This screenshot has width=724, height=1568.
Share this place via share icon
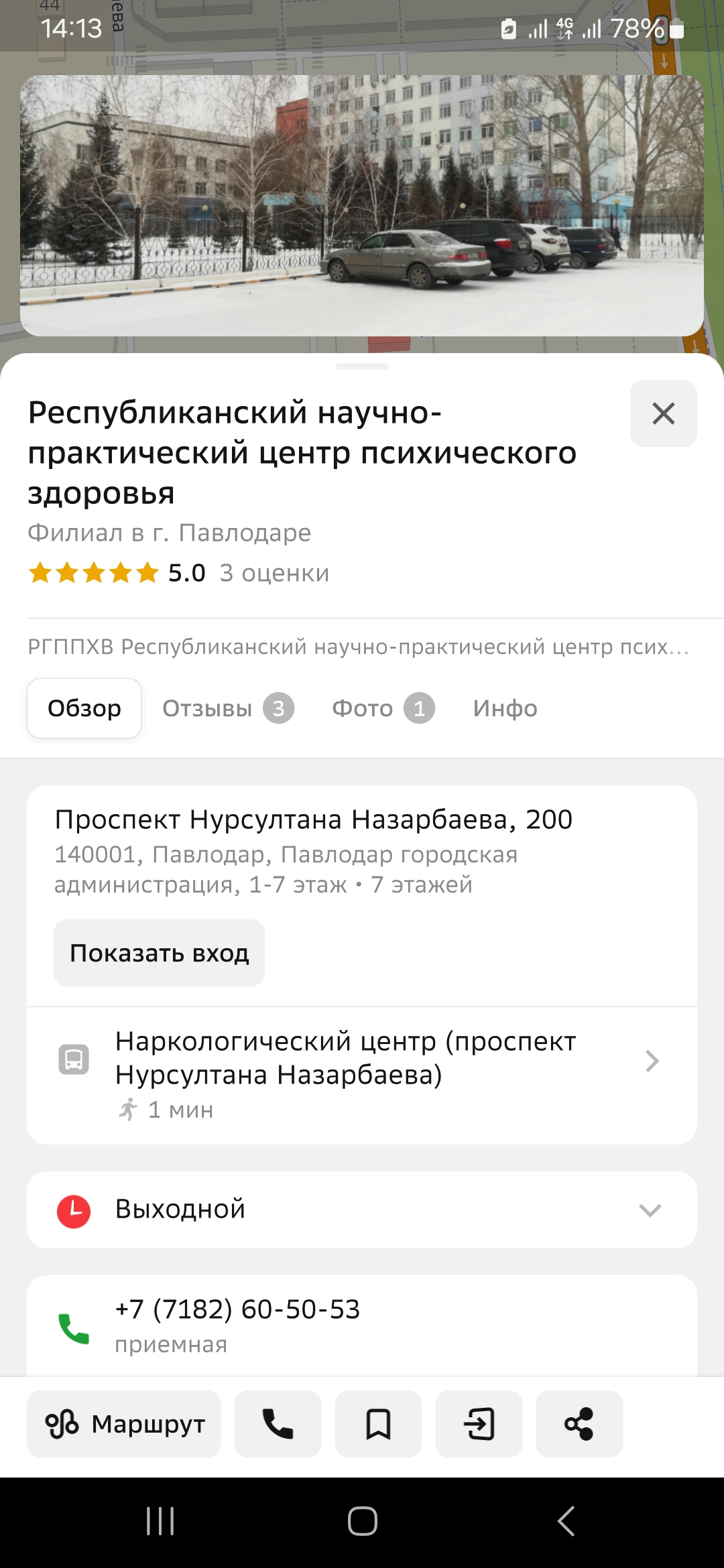[579, 1424]
